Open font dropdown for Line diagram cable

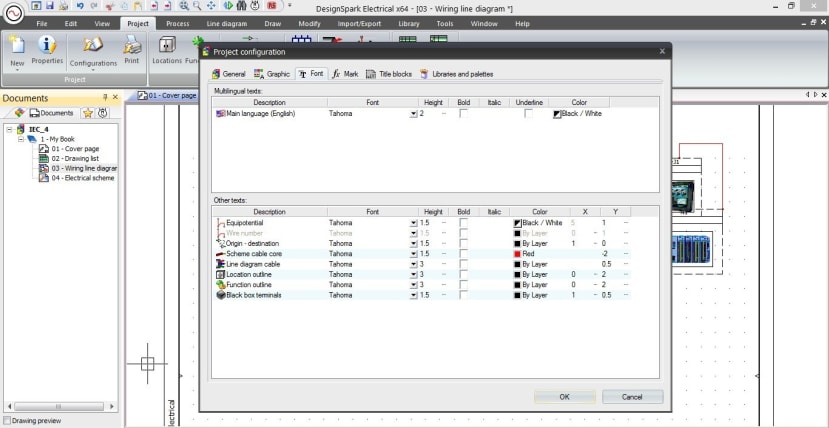(413, 265)
